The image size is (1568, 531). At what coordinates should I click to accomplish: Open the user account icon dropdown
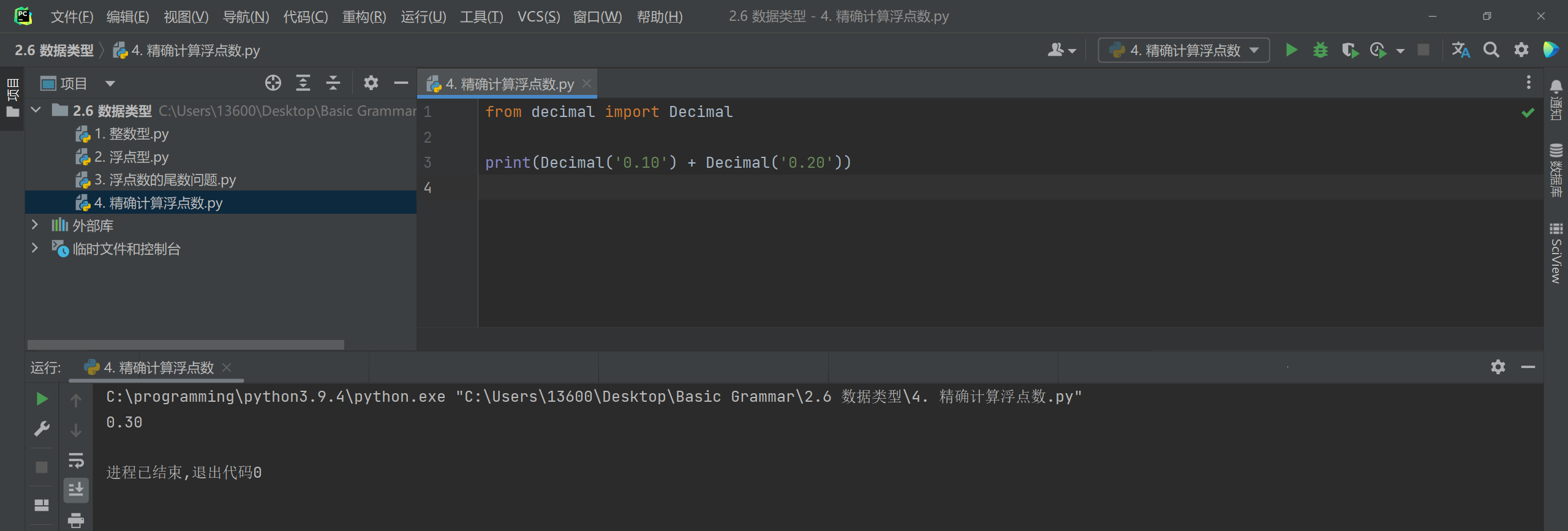[1061, 50]
